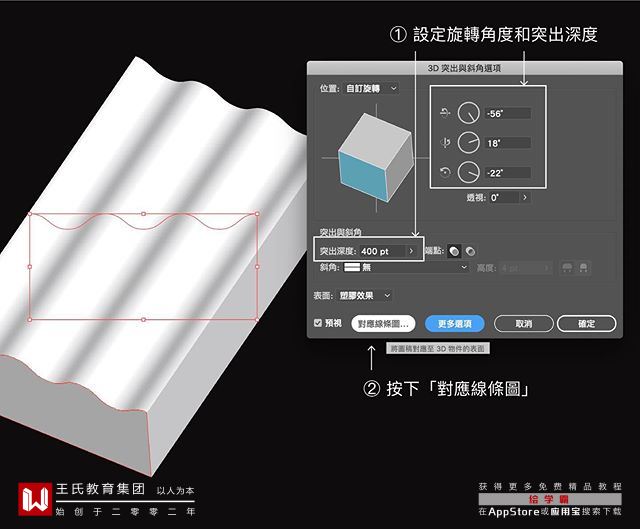Click the bevel shape swatch before 無

tap(352, 267)
